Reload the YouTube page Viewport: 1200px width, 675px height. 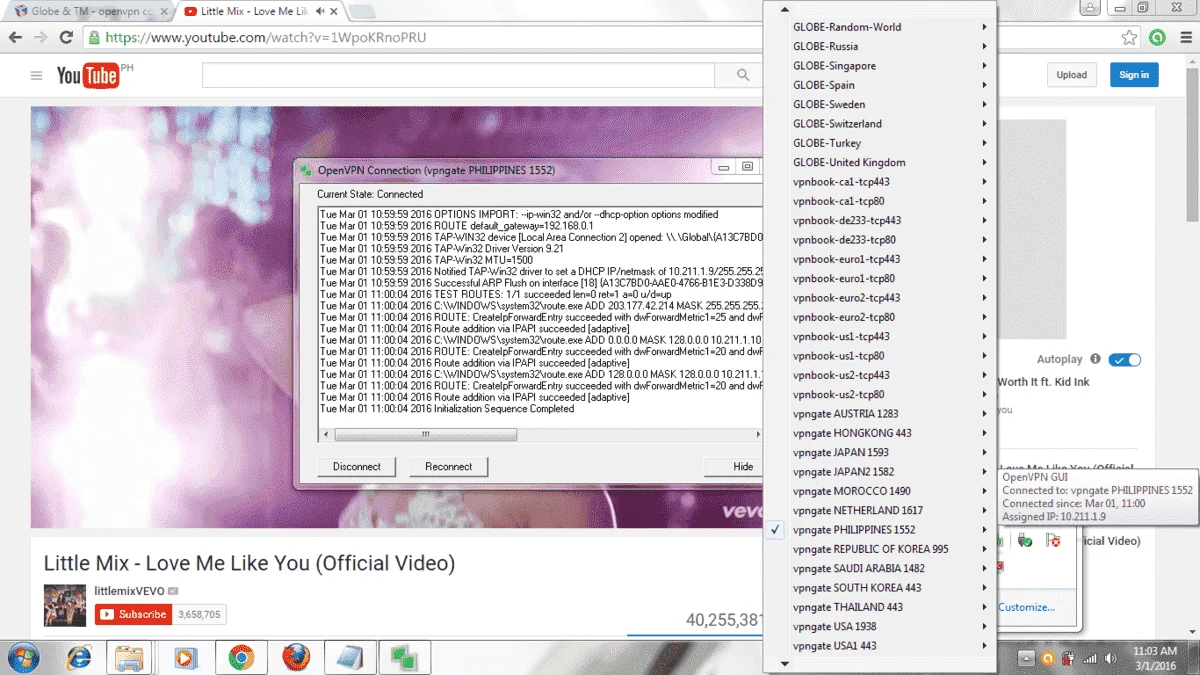tap(67, 38)
